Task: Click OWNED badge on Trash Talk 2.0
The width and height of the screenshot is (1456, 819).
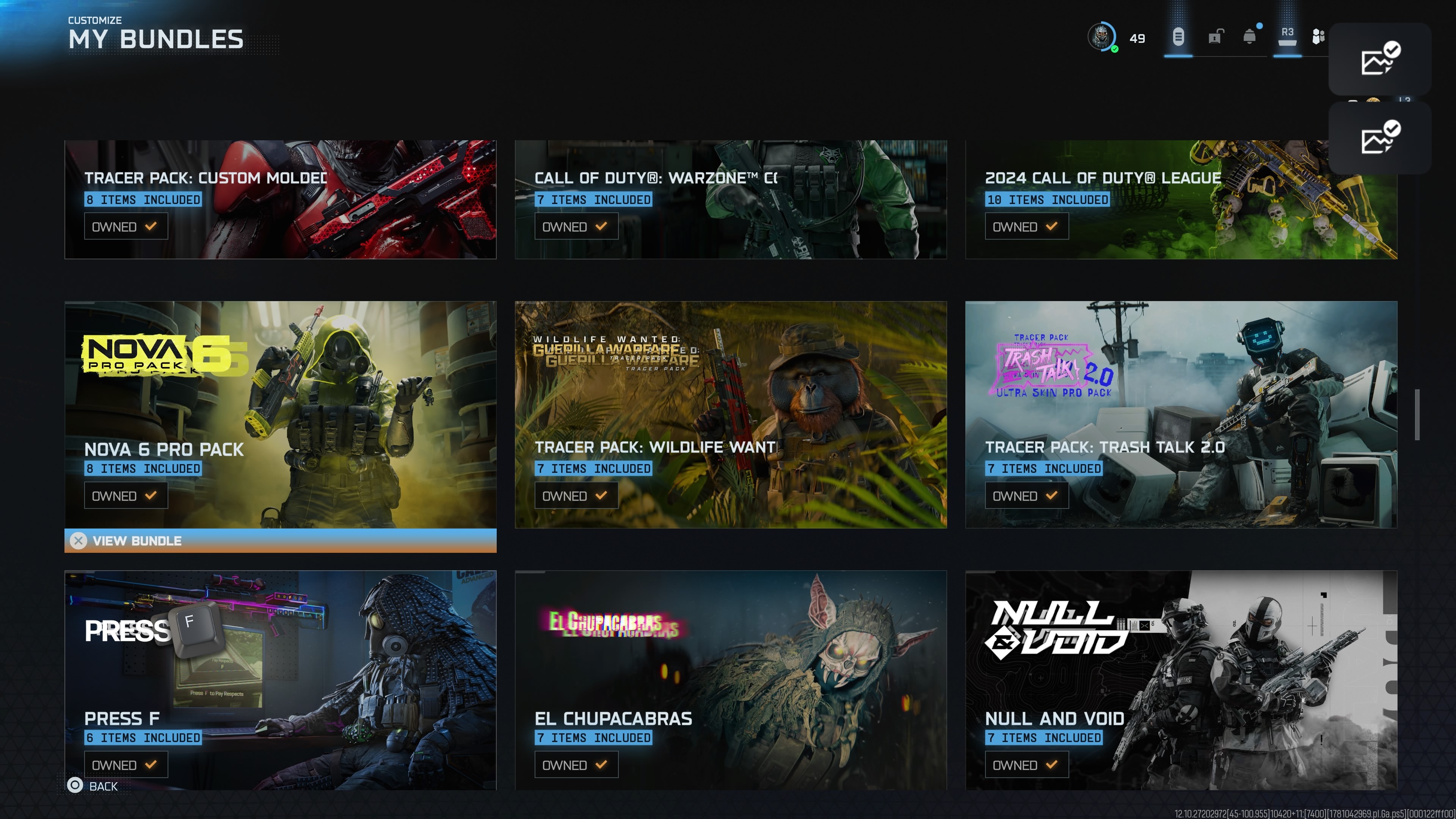Action: pyautogui.click(x=1026, y=496)
